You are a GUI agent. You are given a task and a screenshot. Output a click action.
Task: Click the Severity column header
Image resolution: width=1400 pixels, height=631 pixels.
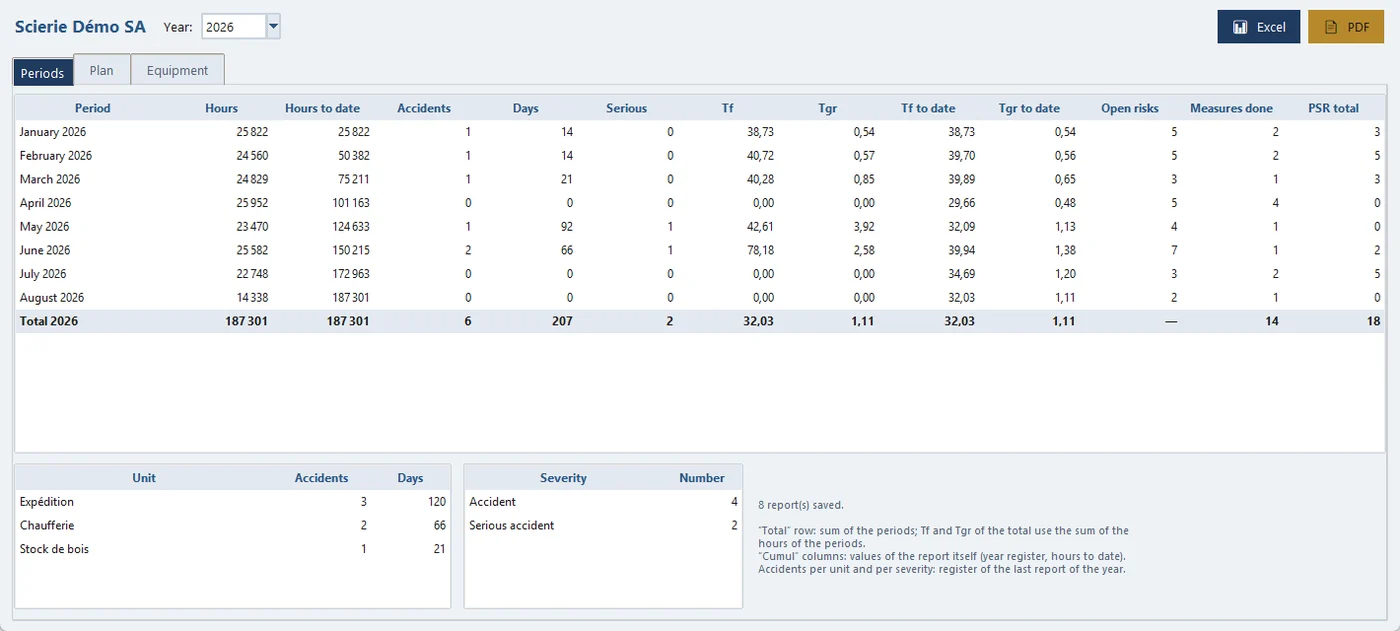coord(563,478)
